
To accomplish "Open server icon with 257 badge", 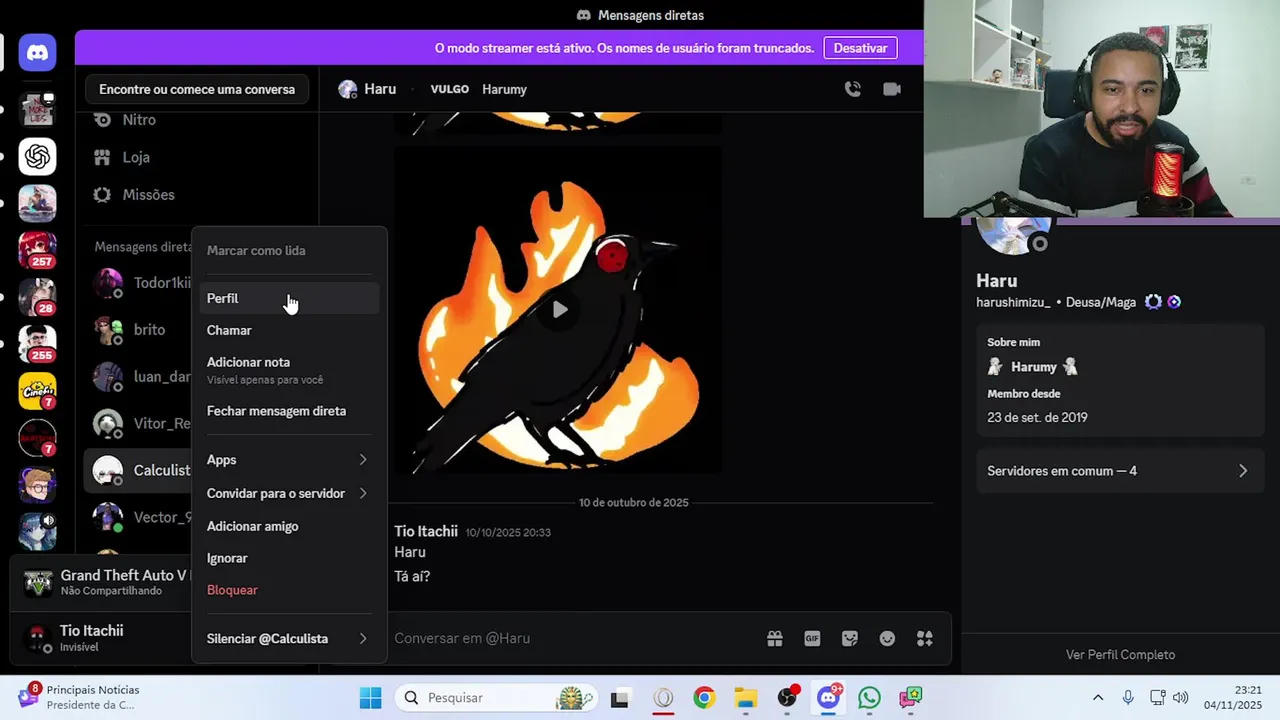I will (38, 250).
